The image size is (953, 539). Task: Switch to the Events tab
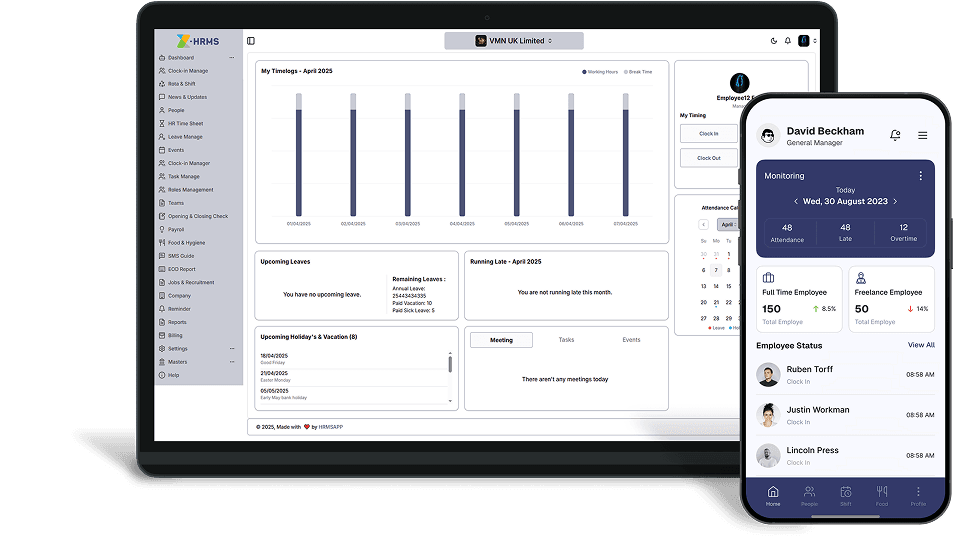click(631, 340)
